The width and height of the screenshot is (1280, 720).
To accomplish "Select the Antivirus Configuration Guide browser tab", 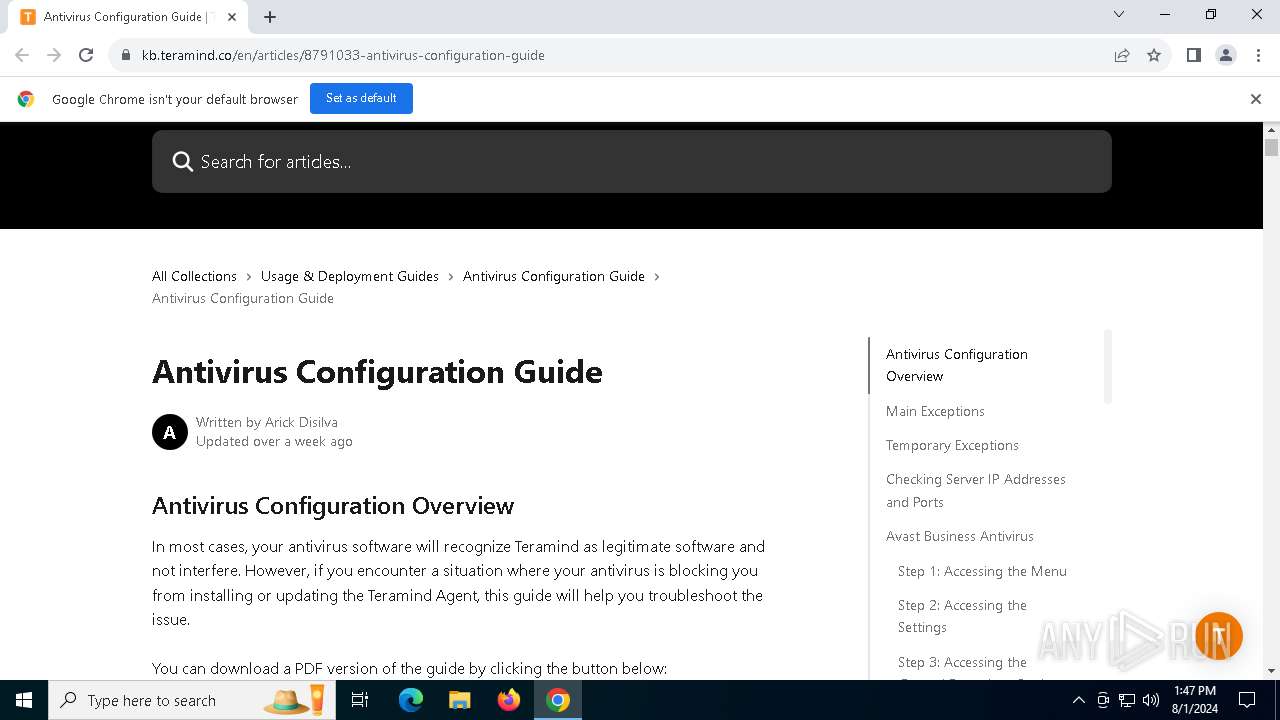I will (130, 17).
